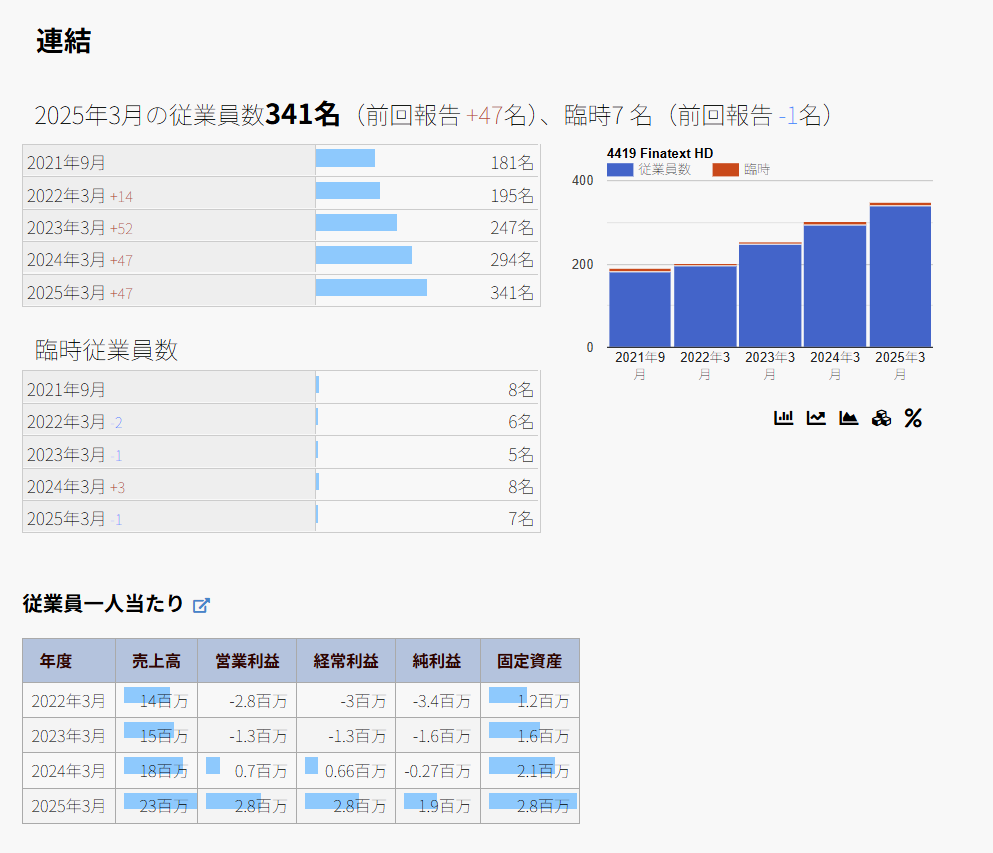Click the 年度 column header
Viewport: 993px width, 853px height.
click(69, 661)
